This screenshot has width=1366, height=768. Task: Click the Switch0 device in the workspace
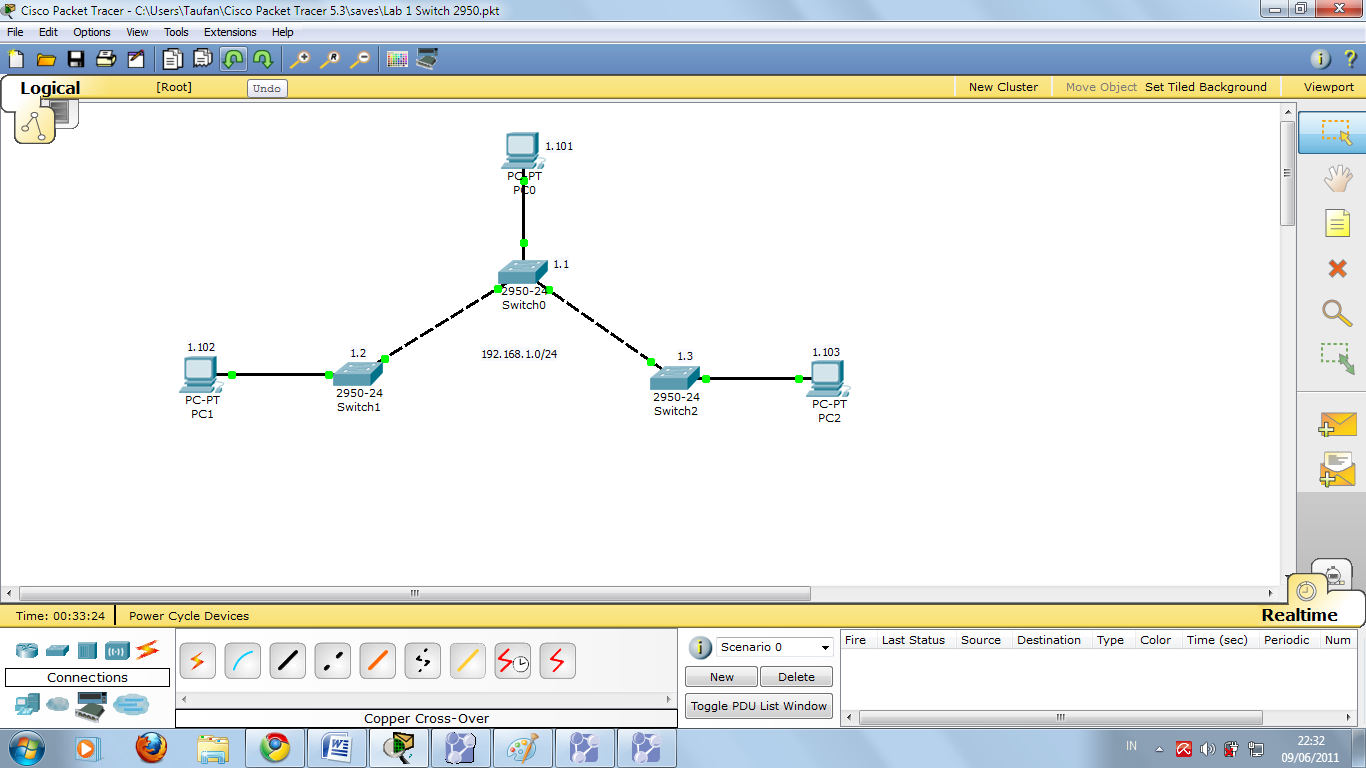(x=522, y=273)
